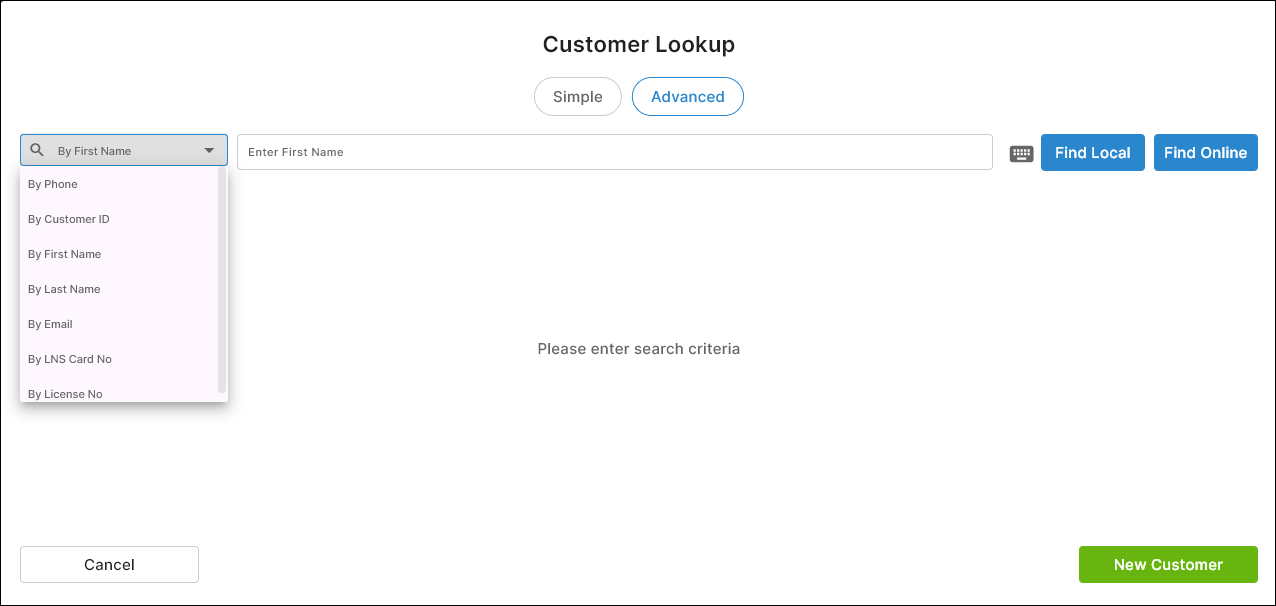Viewport: 1276px width, 606px height.
Task: Select By Email search type
Action: [x=119, y=324]
